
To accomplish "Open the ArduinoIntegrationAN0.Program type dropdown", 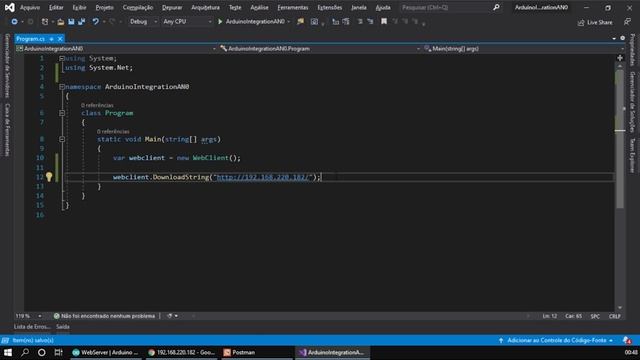I will coord(320,49).
